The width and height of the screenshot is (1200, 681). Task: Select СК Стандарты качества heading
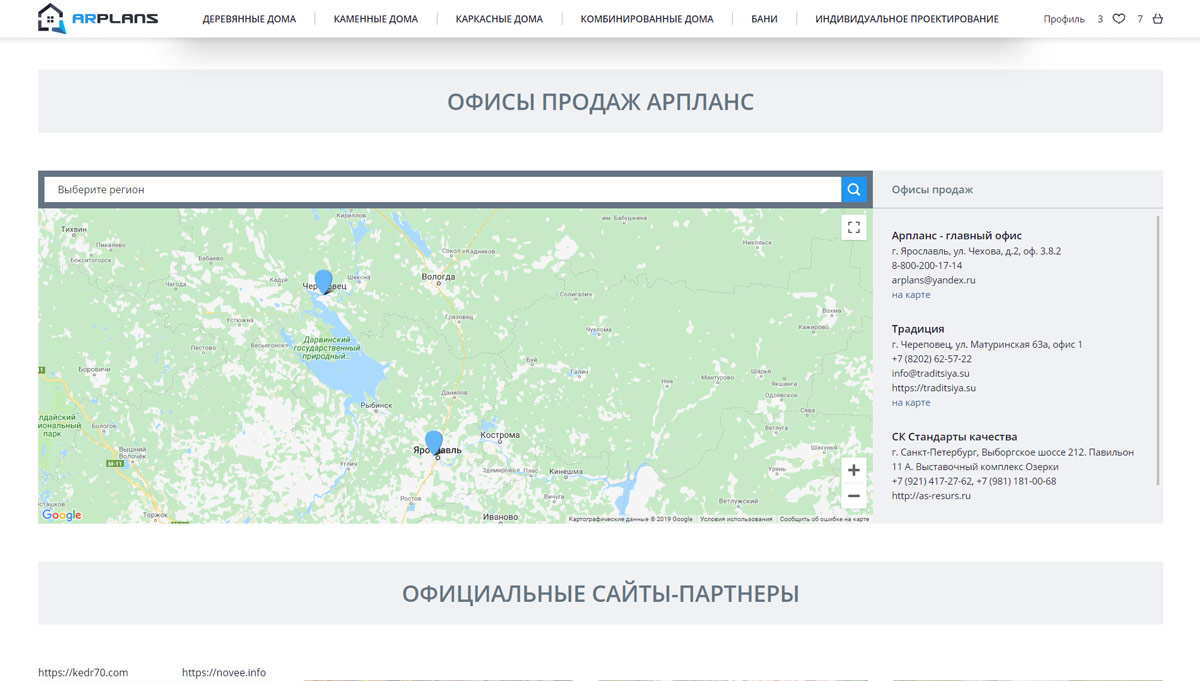coord(955,437)
